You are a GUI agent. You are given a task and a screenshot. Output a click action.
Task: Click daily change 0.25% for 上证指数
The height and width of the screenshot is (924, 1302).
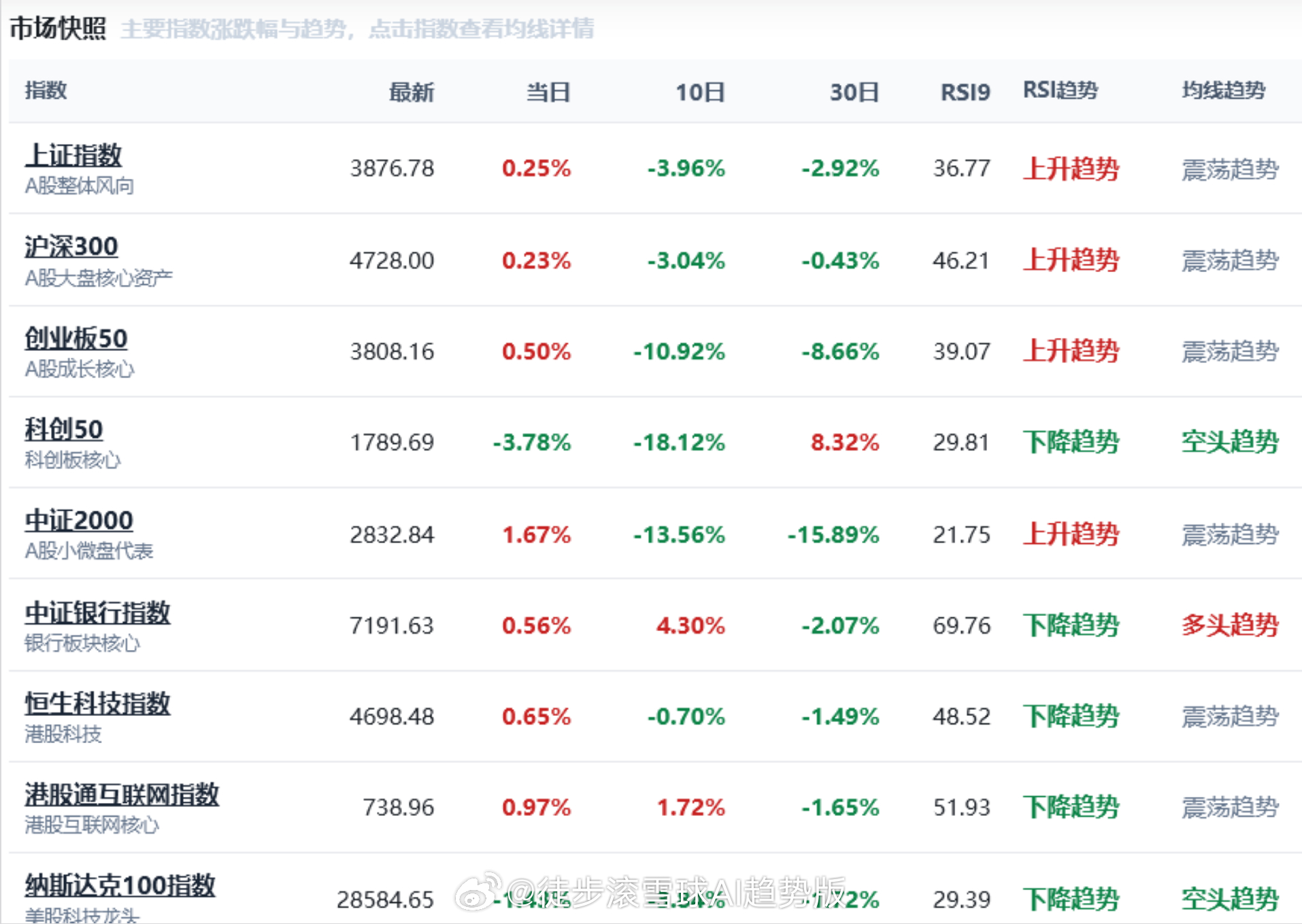[x=536, y=168]
